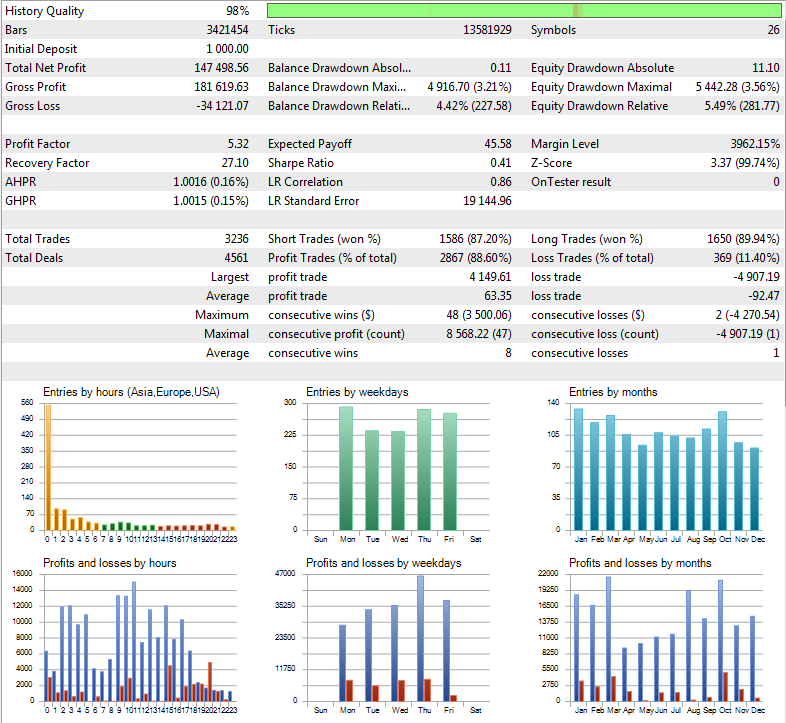The width and height of the screenshot is (786, 723).
Task: Select the Profits and losses by hours title
Action: point(110,563)
